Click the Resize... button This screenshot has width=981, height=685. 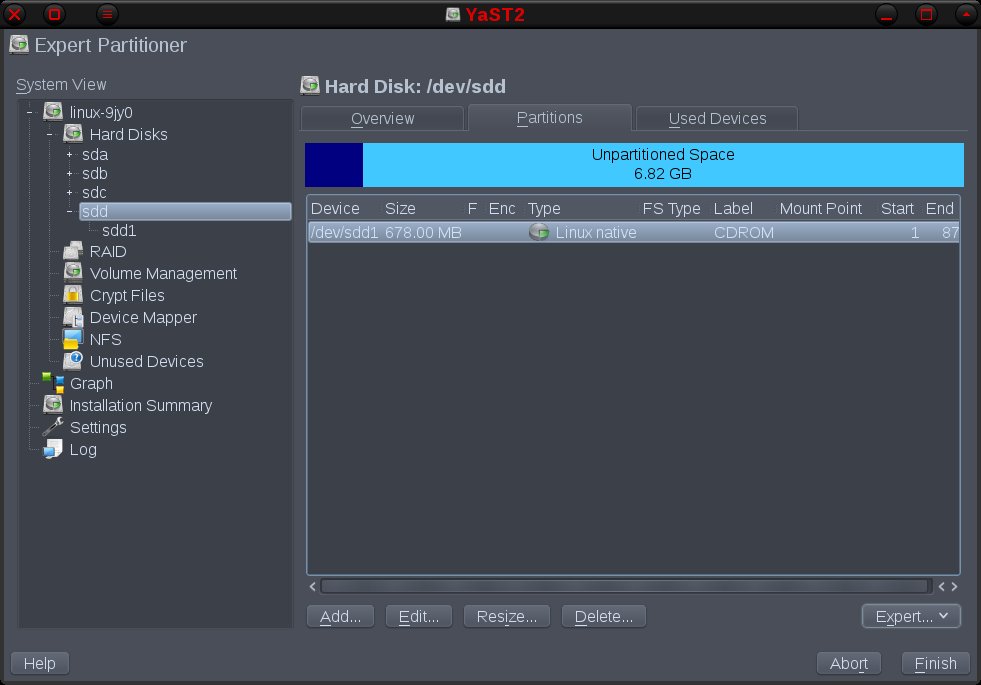(507, 616)
